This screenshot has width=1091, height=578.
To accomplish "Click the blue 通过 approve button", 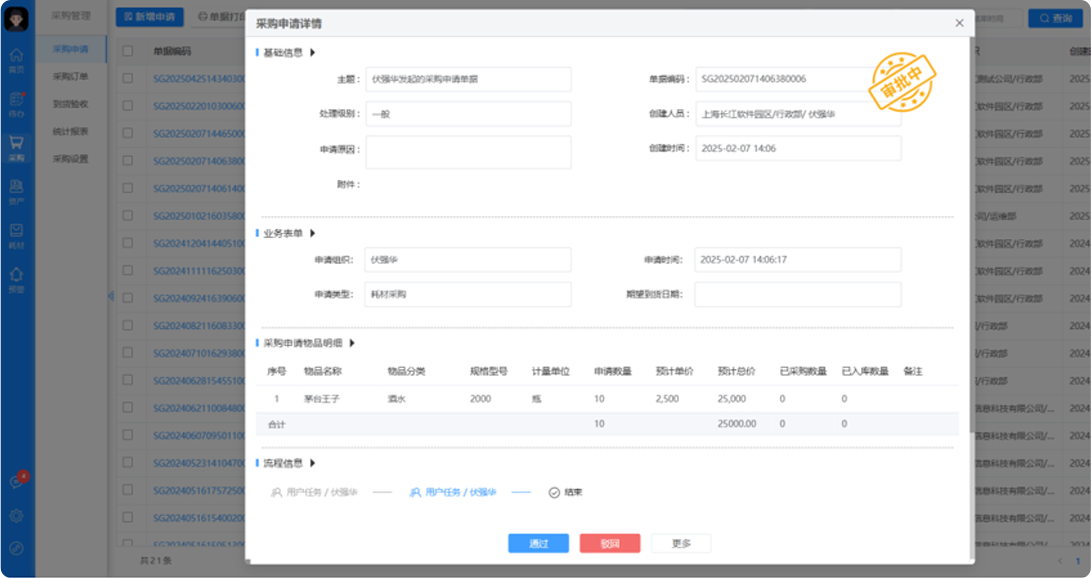I will coord(538,543).
